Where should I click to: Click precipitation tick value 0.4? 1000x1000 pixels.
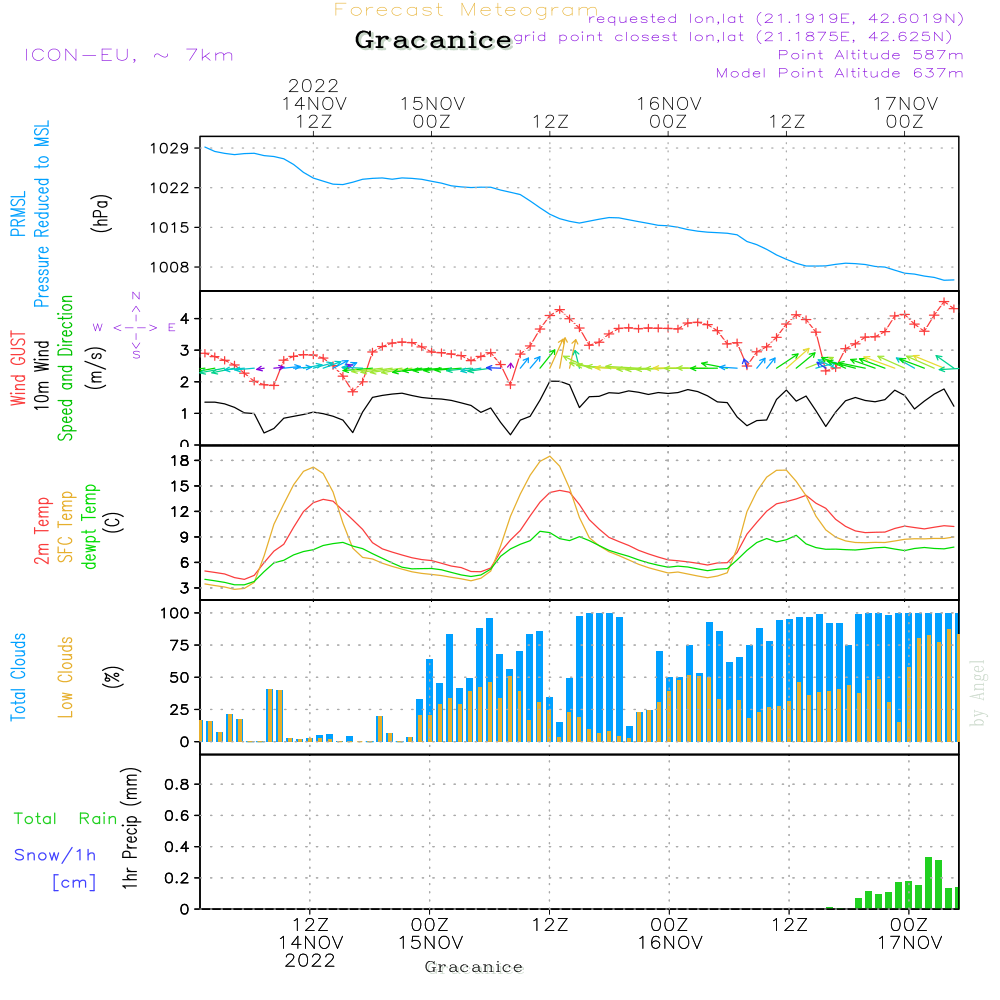[x=177, y=847]
